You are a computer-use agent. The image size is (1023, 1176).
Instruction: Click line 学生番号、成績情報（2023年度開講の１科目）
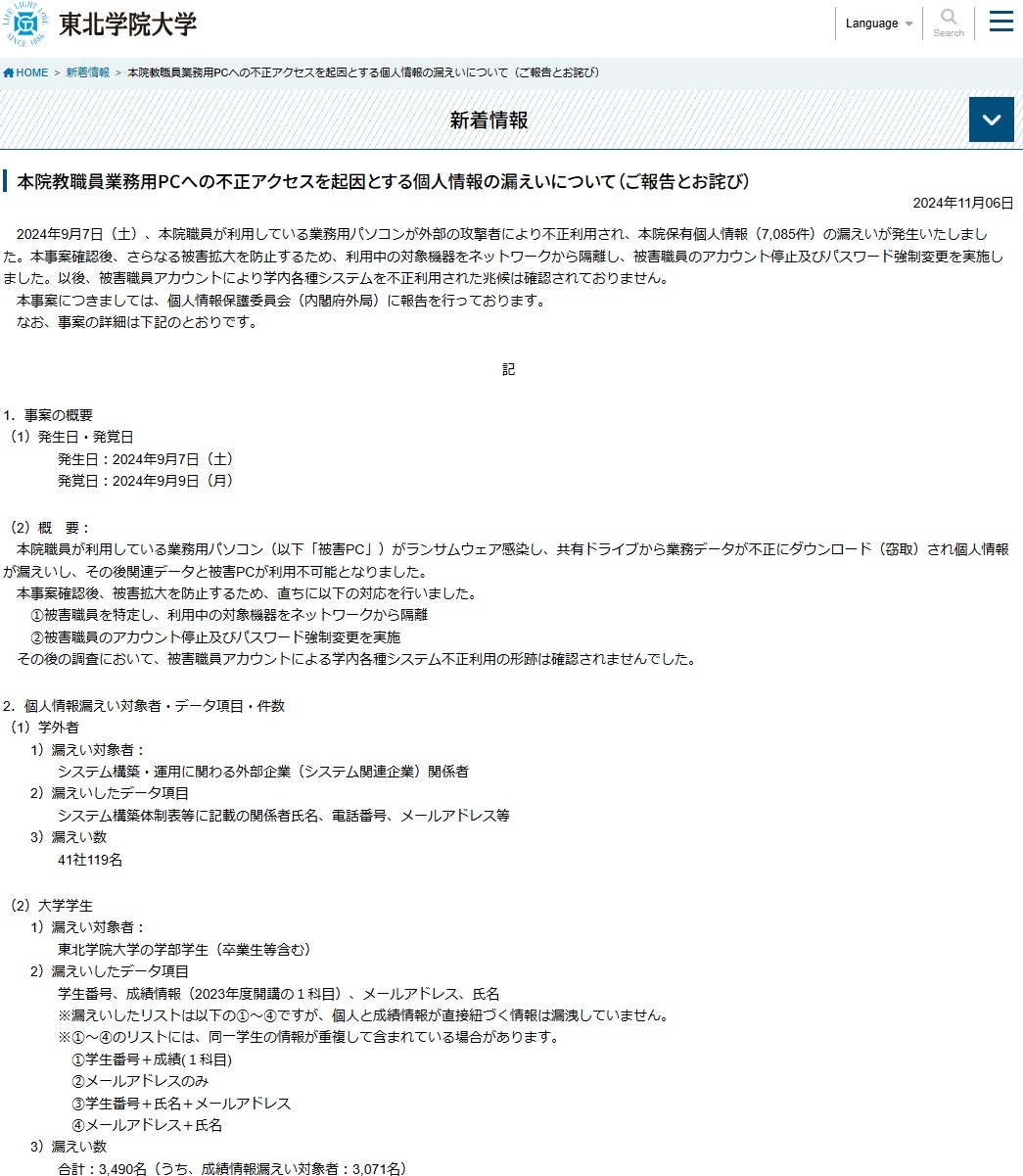279,994
